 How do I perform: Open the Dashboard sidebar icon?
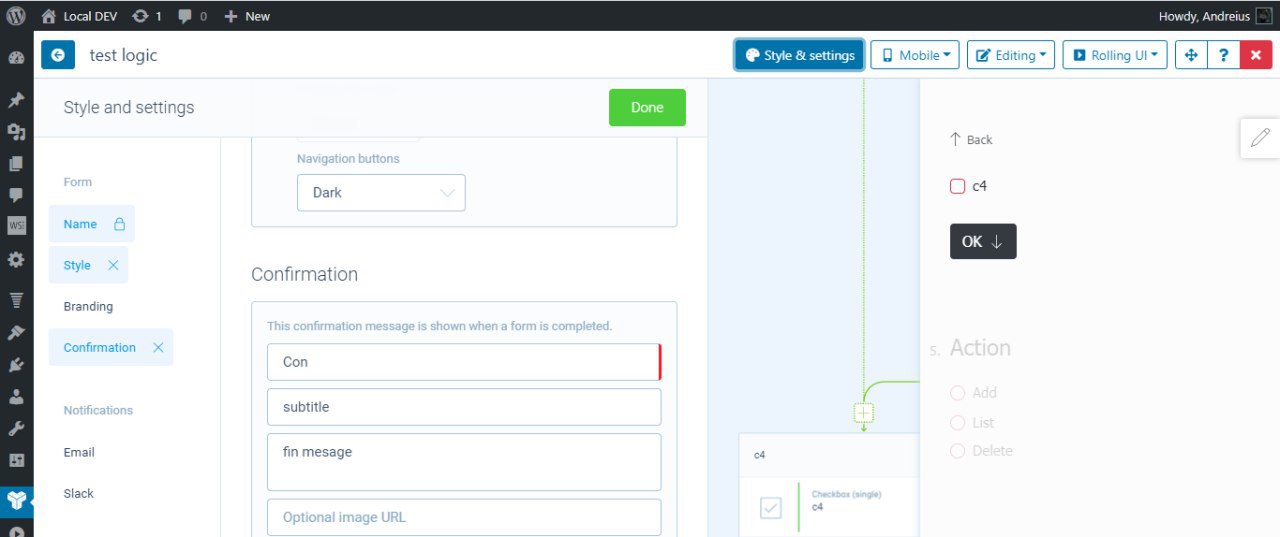coord(16,58)
